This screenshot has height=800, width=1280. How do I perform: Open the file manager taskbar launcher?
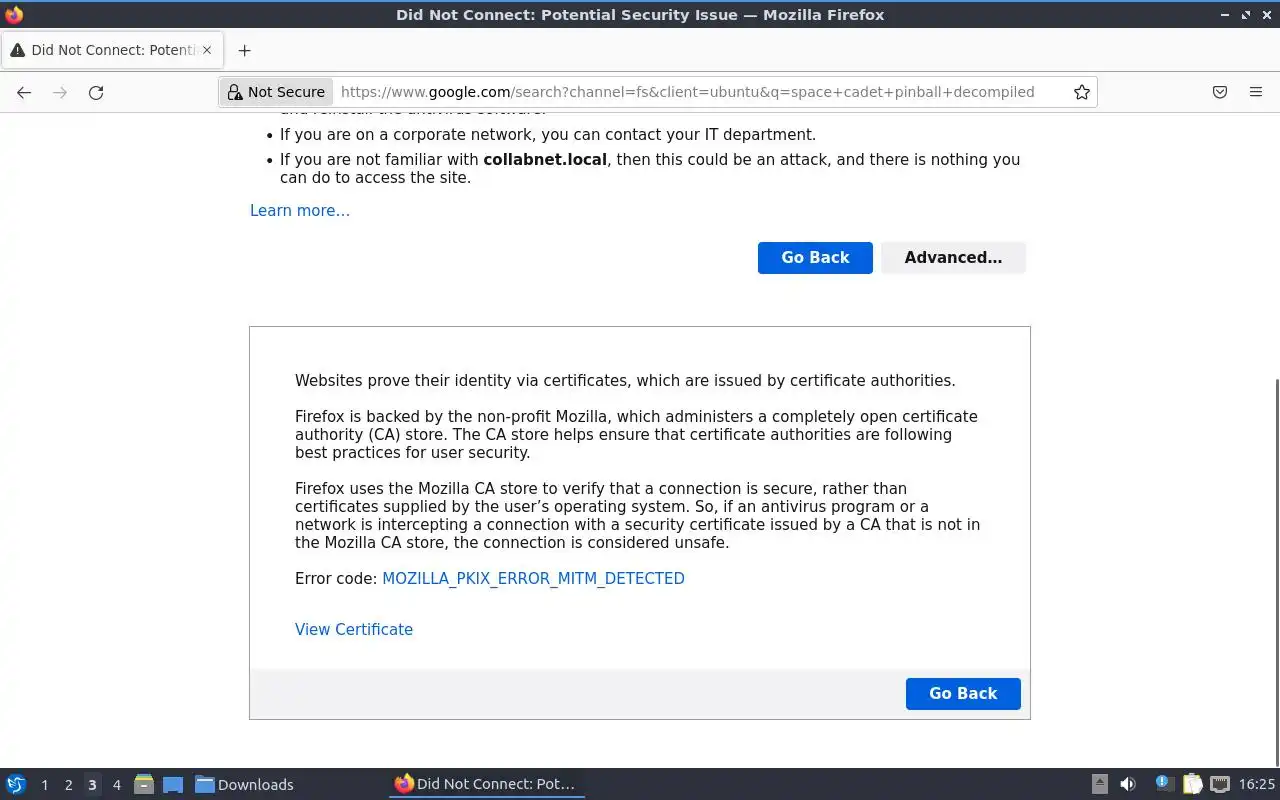[144, 784]
